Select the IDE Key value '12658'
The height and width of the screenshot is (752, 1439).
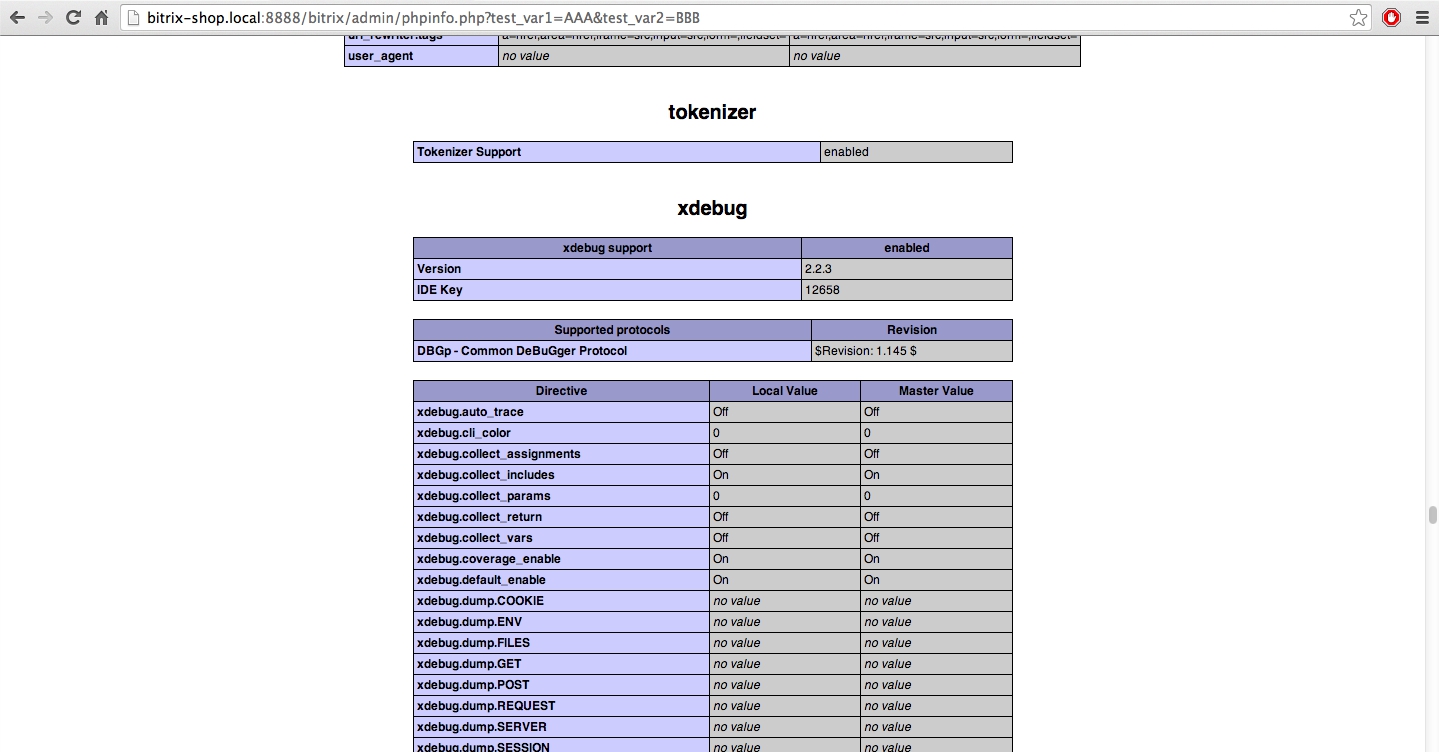coord(907,290)
